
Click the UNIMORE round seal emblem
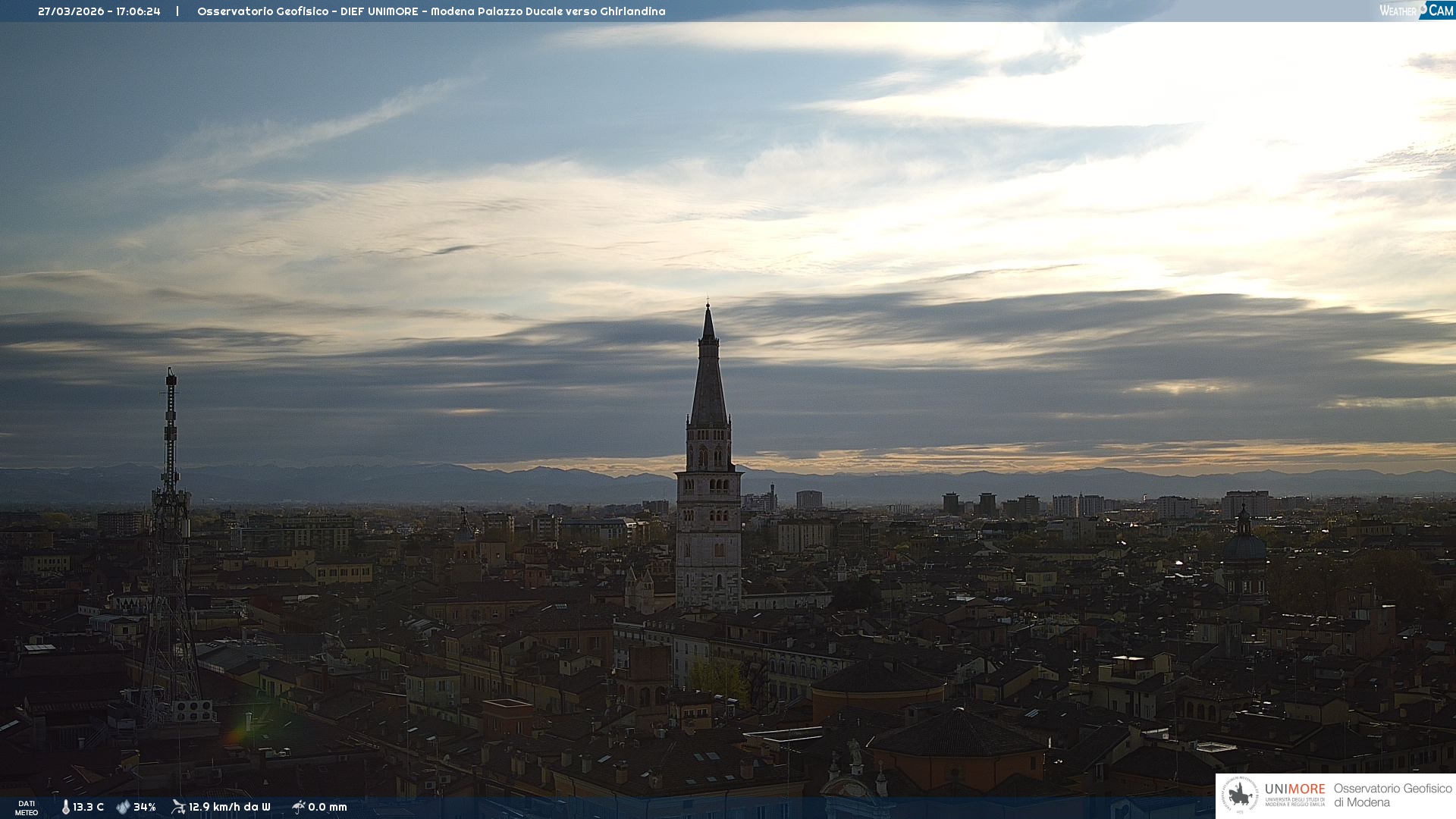coord(1240,795)
